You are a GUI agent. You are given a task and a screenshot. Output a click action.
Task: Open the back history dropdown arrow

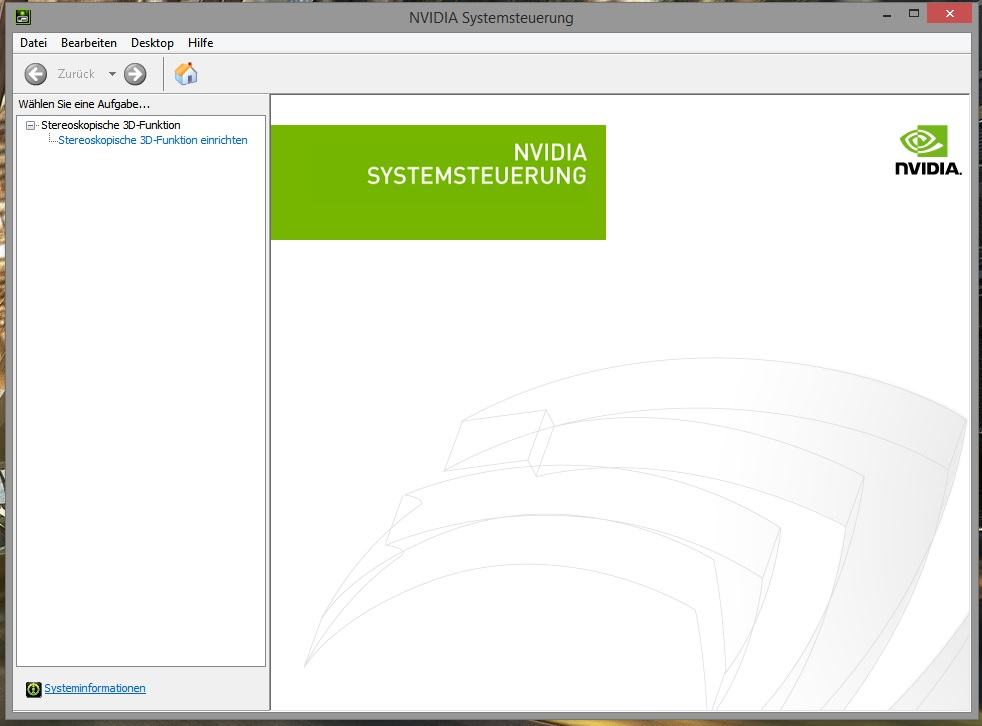pos(112,74)
